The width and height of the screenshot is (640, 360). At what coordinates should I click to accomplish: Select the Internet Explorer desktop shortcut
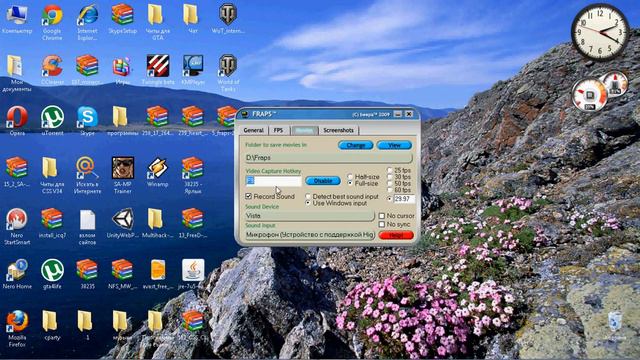pos(87,22)
